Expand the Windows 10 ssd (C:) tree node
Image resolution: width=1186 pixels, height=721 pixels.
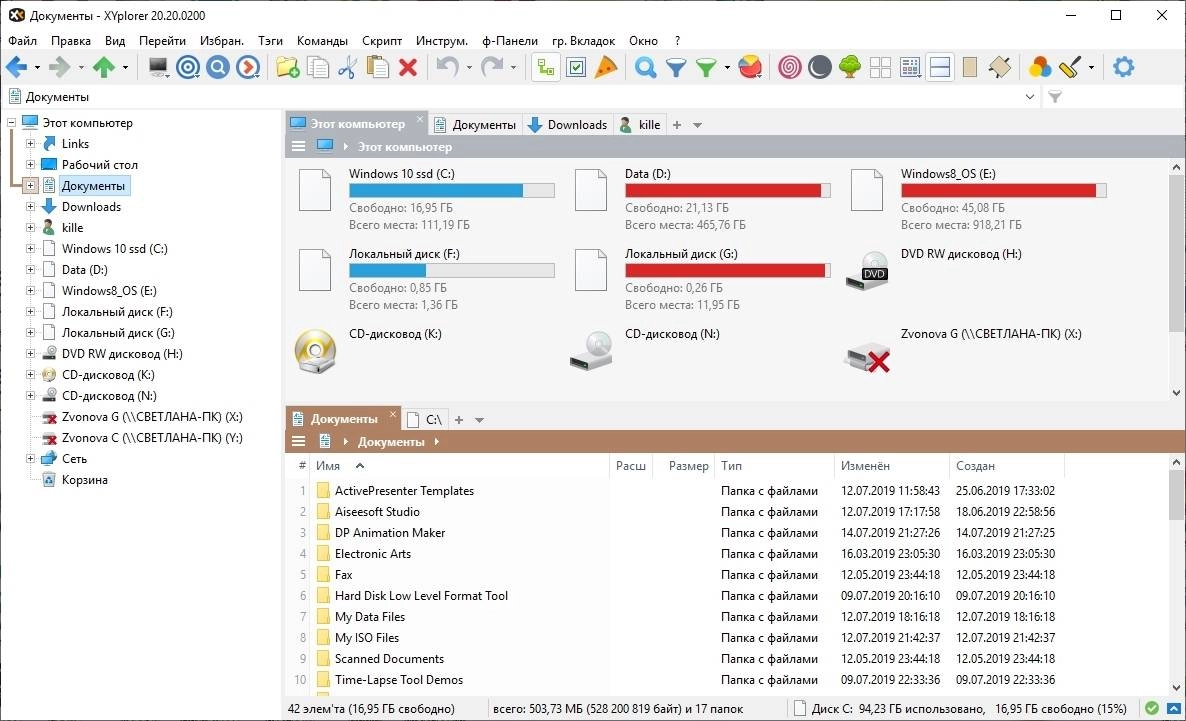coord(30,249)
